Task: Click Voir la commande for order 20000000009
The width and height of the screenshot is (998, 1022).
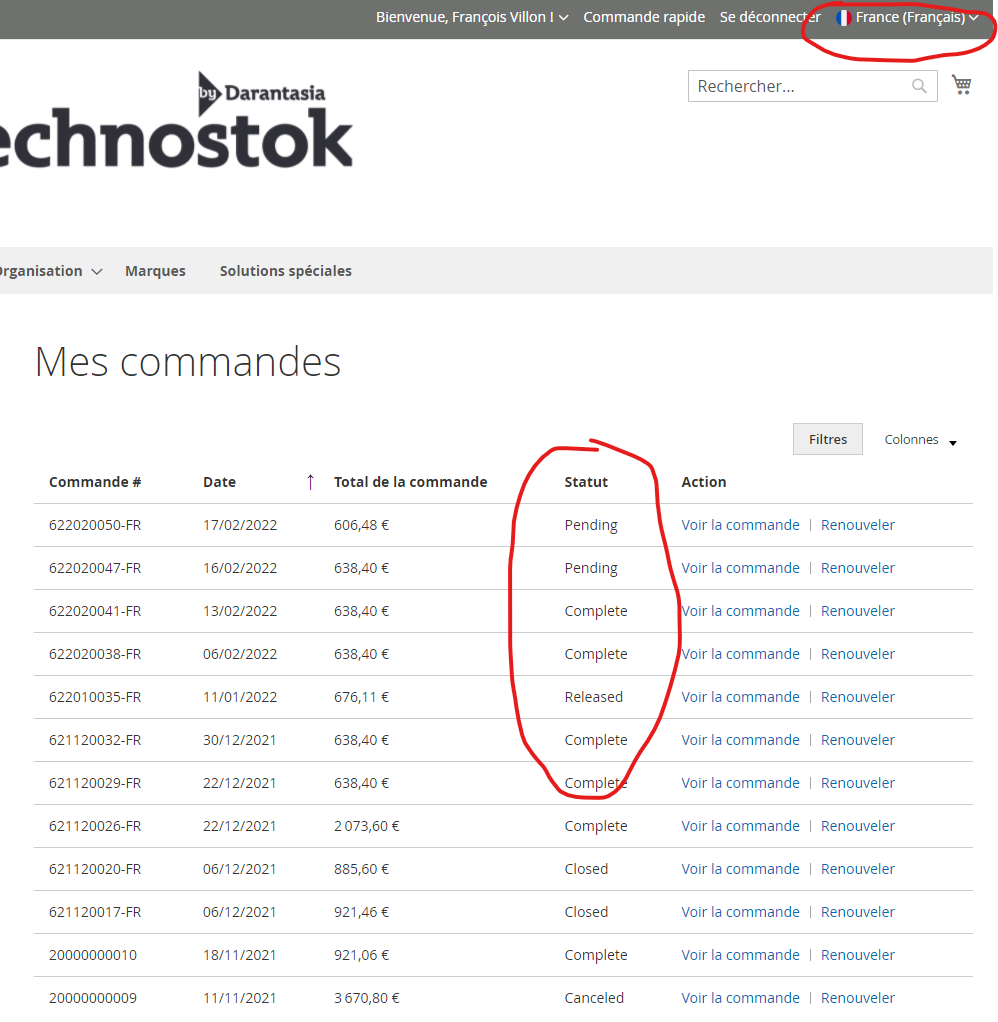Action: coord(740,998)
